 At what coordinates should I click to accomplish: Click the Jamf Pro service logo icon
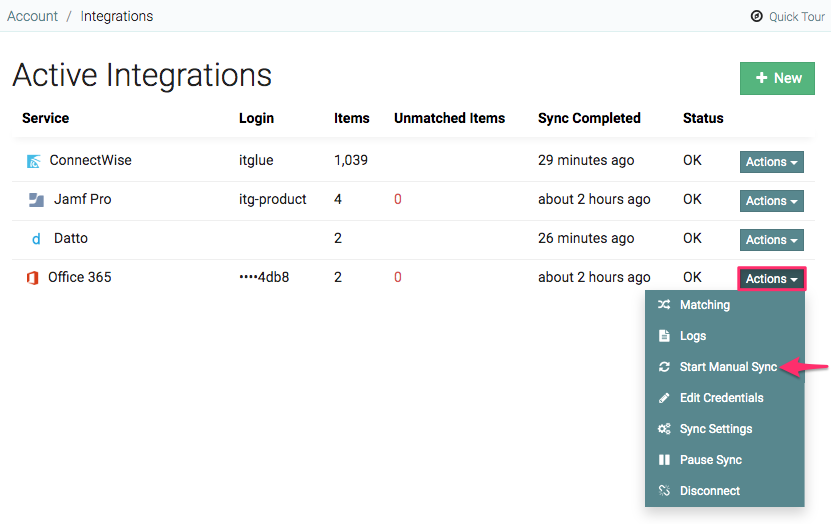36,200
